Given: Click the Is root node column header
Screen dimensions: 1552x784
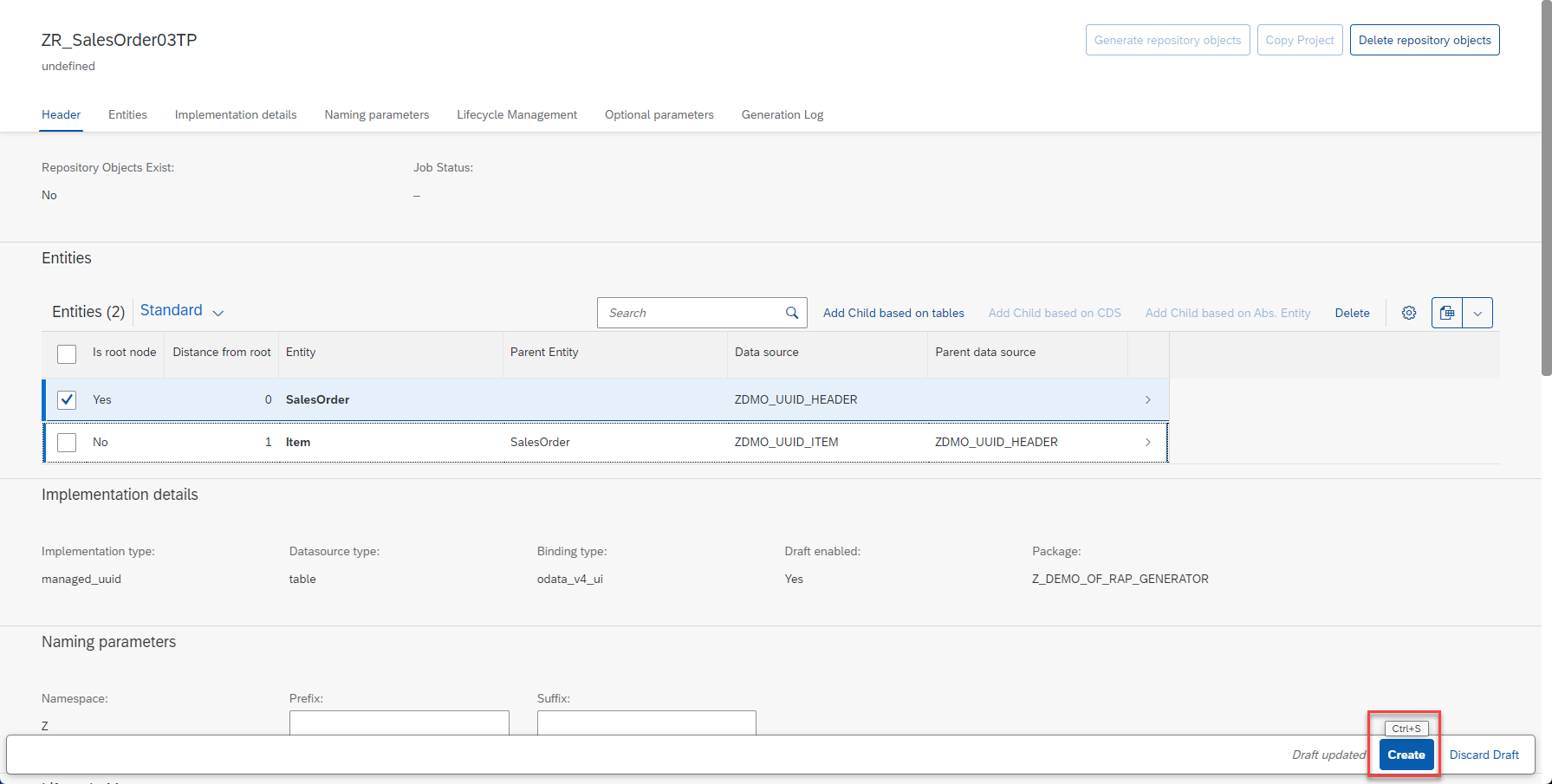Looking at the screenshot, I should pos(125,352).
